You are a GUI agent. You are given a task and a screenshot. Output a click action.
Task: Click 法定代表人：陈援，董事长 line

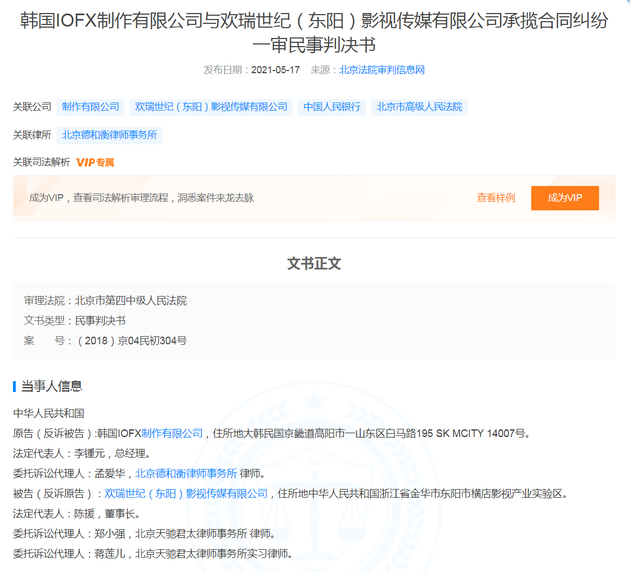click(77, 513)
